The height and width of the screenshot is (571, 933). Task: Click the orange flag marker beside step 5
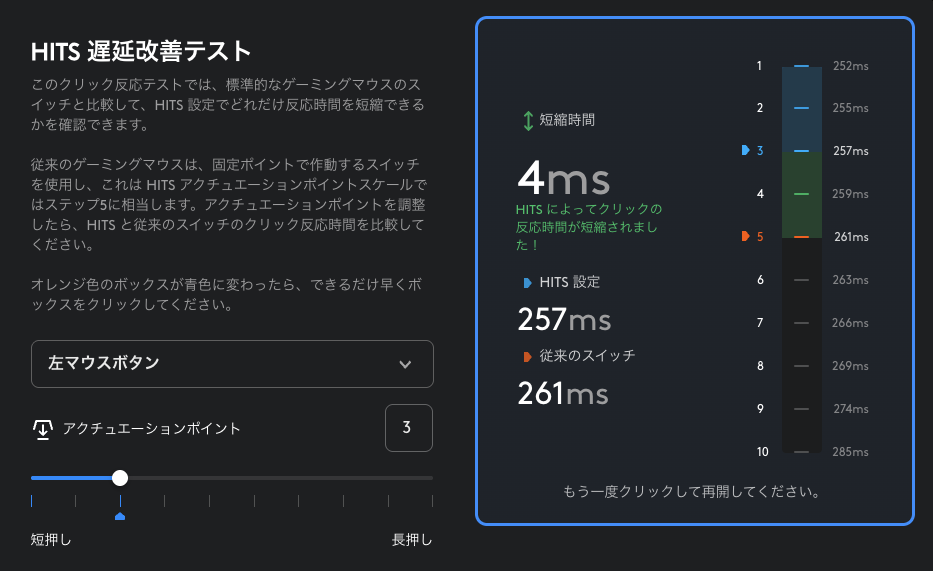(746, 236)
